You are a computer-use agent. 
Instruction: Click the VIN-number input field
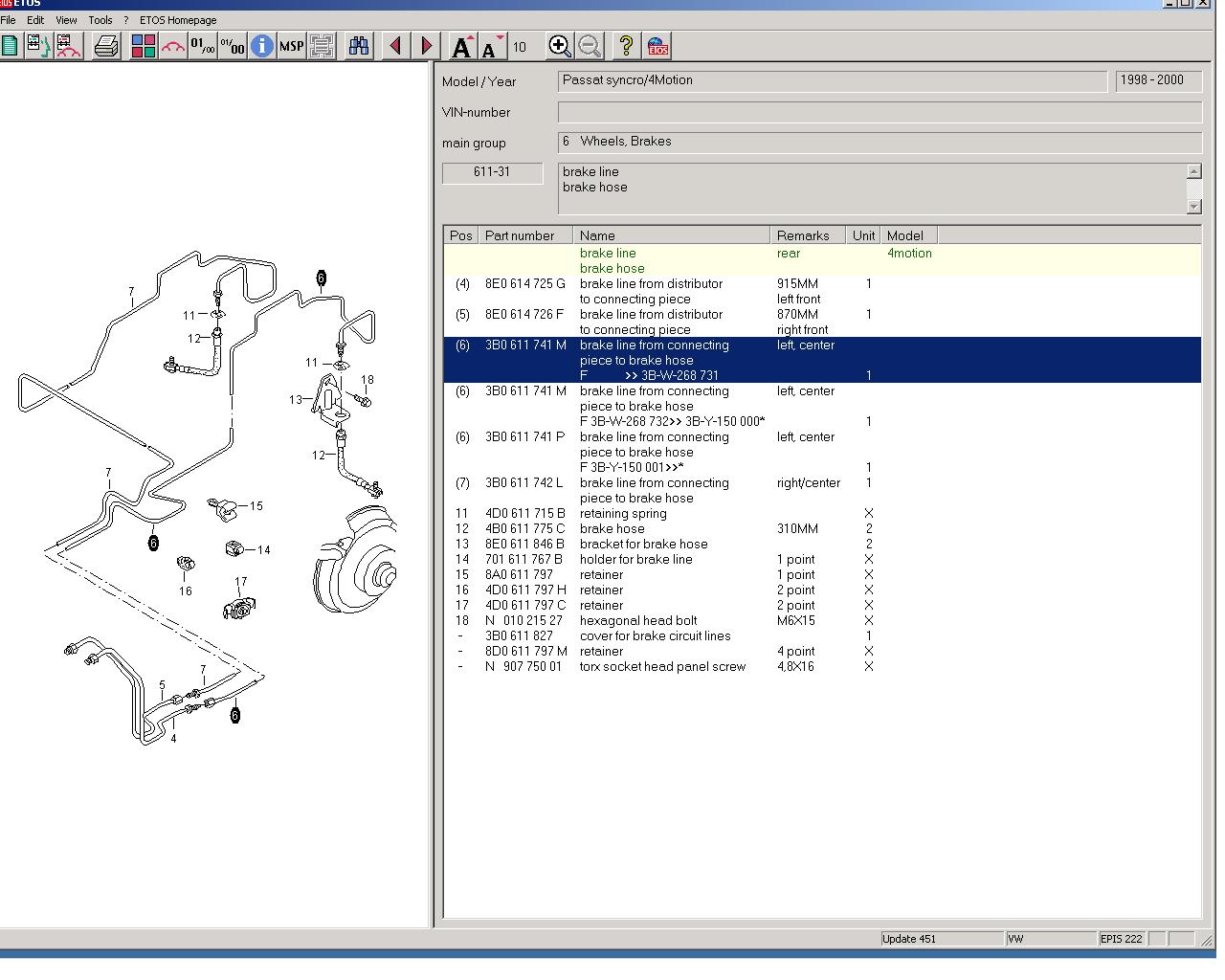pos(879,112)
